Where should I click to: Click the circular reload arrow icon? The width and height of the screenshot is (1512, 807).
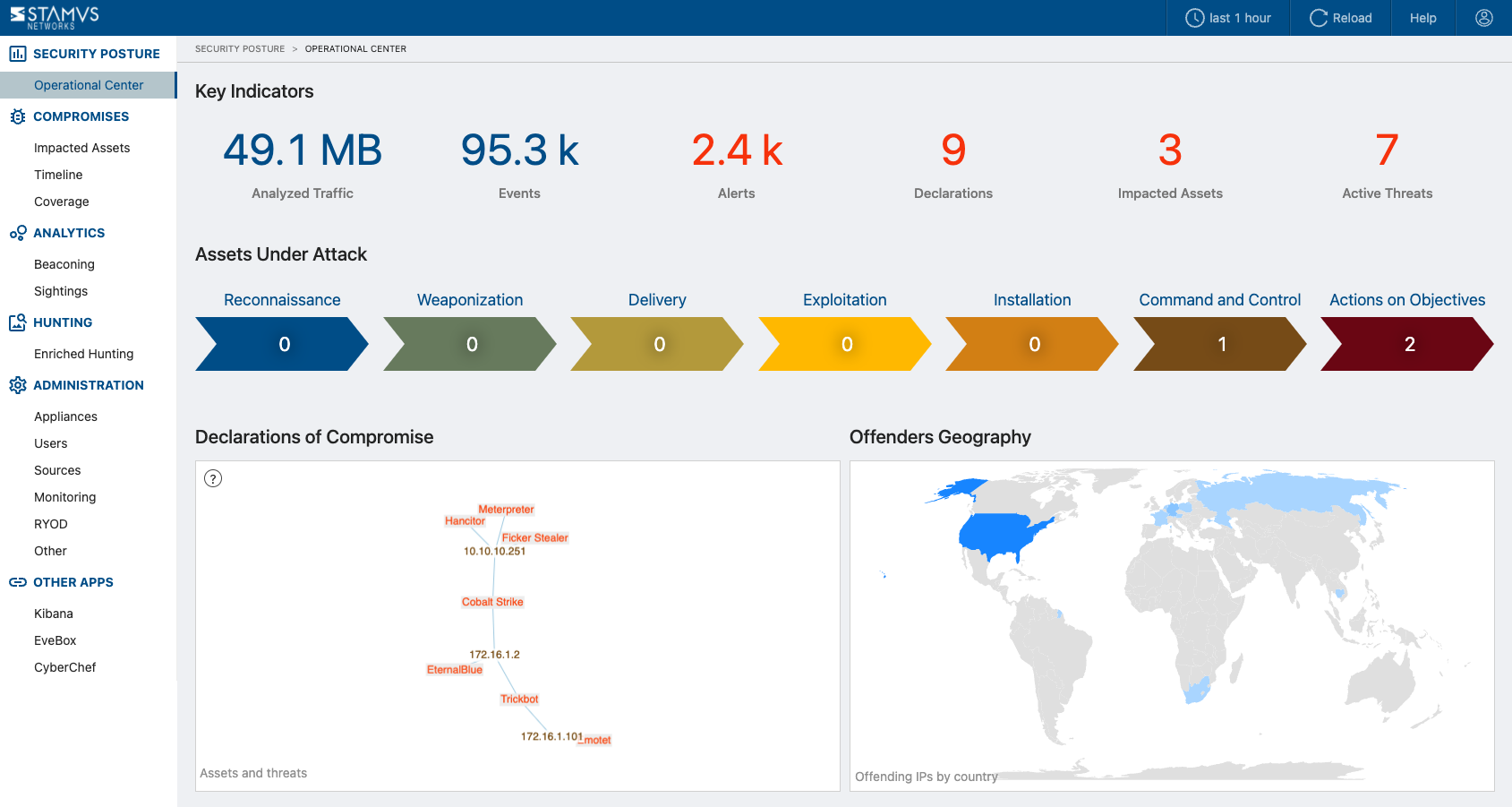click(x=1318, y=18)
